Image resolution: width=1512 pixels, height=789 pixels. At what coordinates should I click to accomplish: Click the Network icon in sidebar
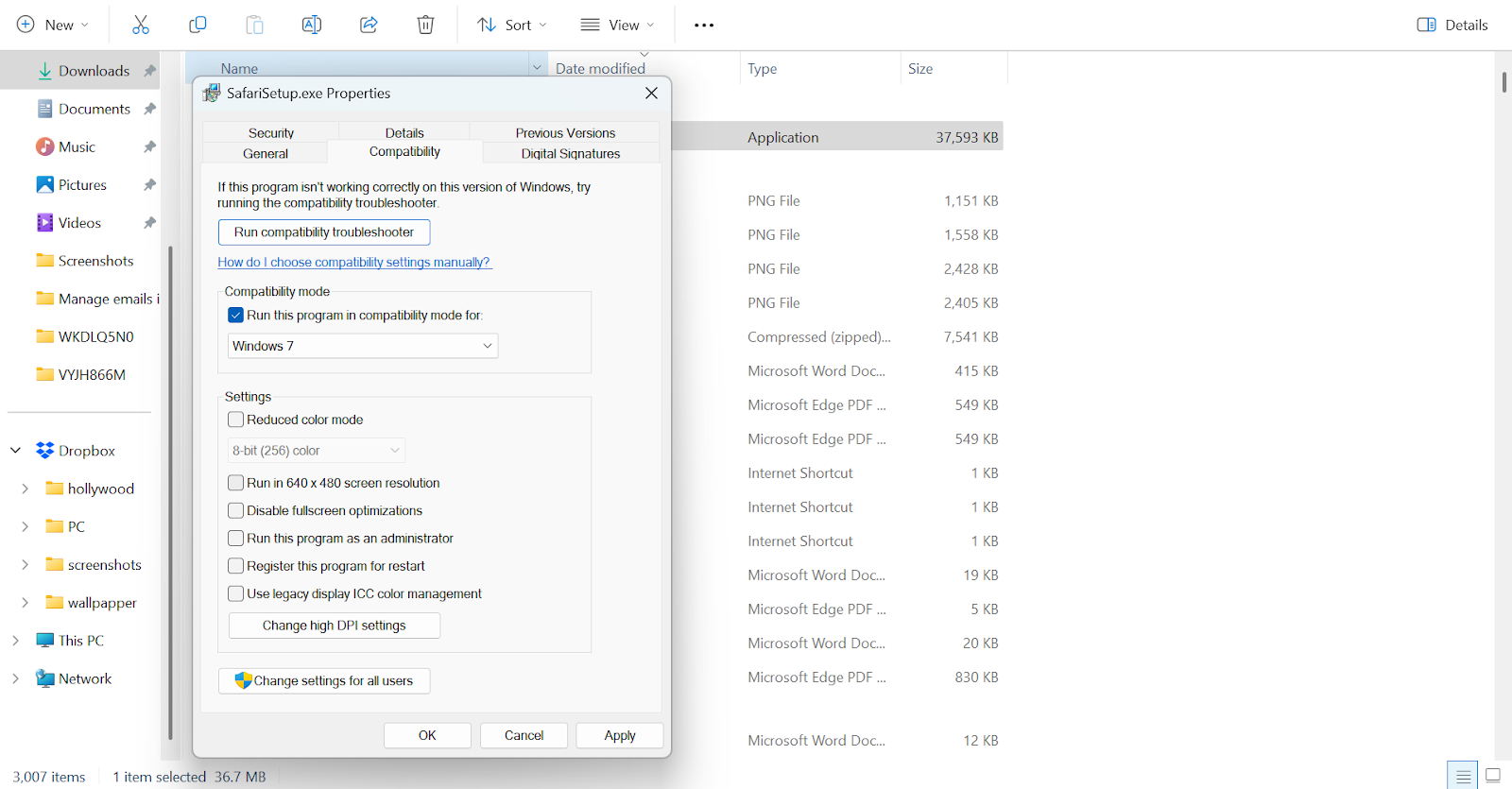pyautogui.click(x=44, y=678)
